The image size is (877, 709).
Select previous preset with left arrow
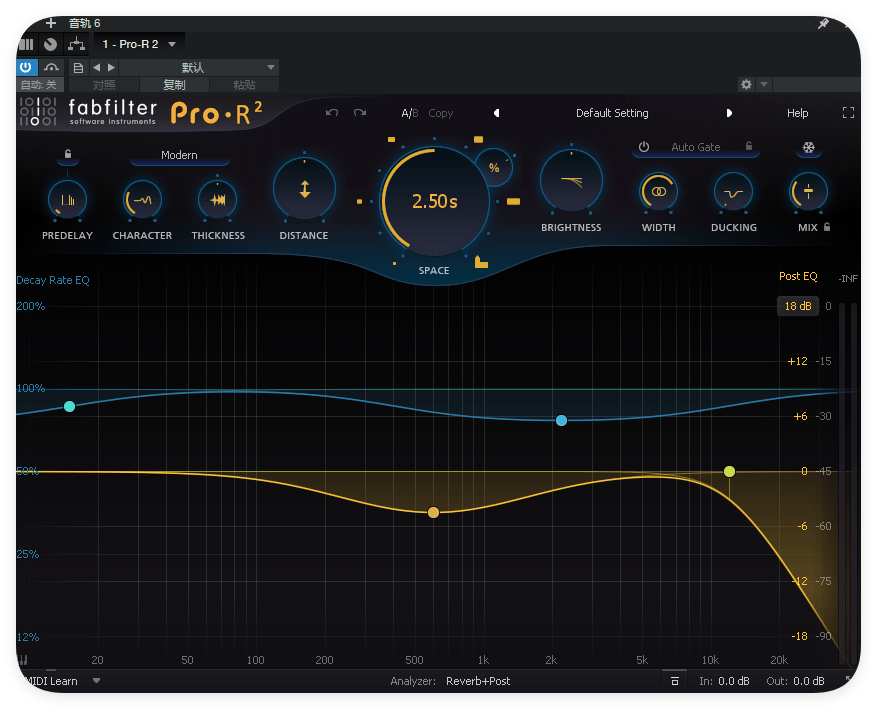[x=496, y=113]
